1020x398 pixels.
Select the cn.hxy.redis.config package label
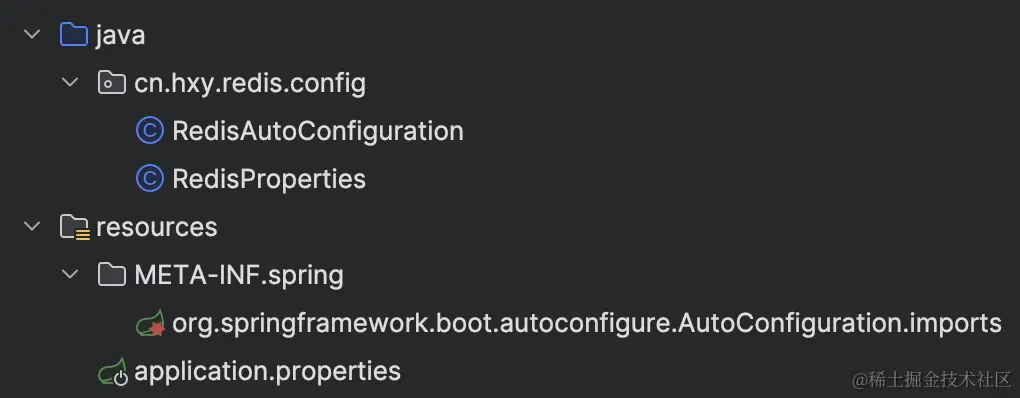pyautogui.click(x=250, y=83)
